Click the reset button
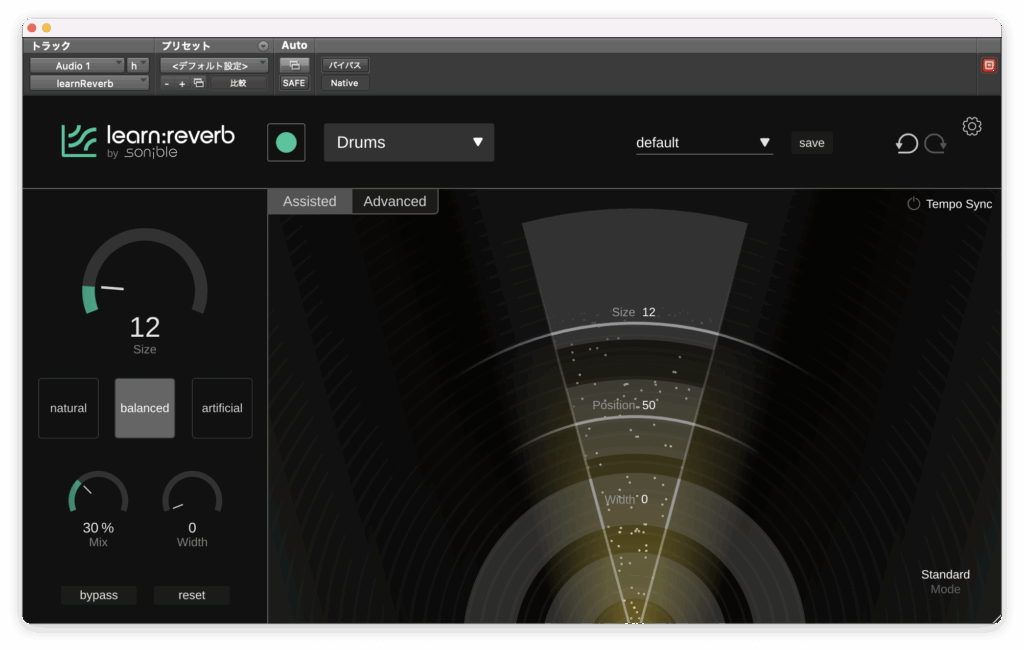Image resolution: width=1024 pixels, height=650 pixels. [x=191, y=595]
